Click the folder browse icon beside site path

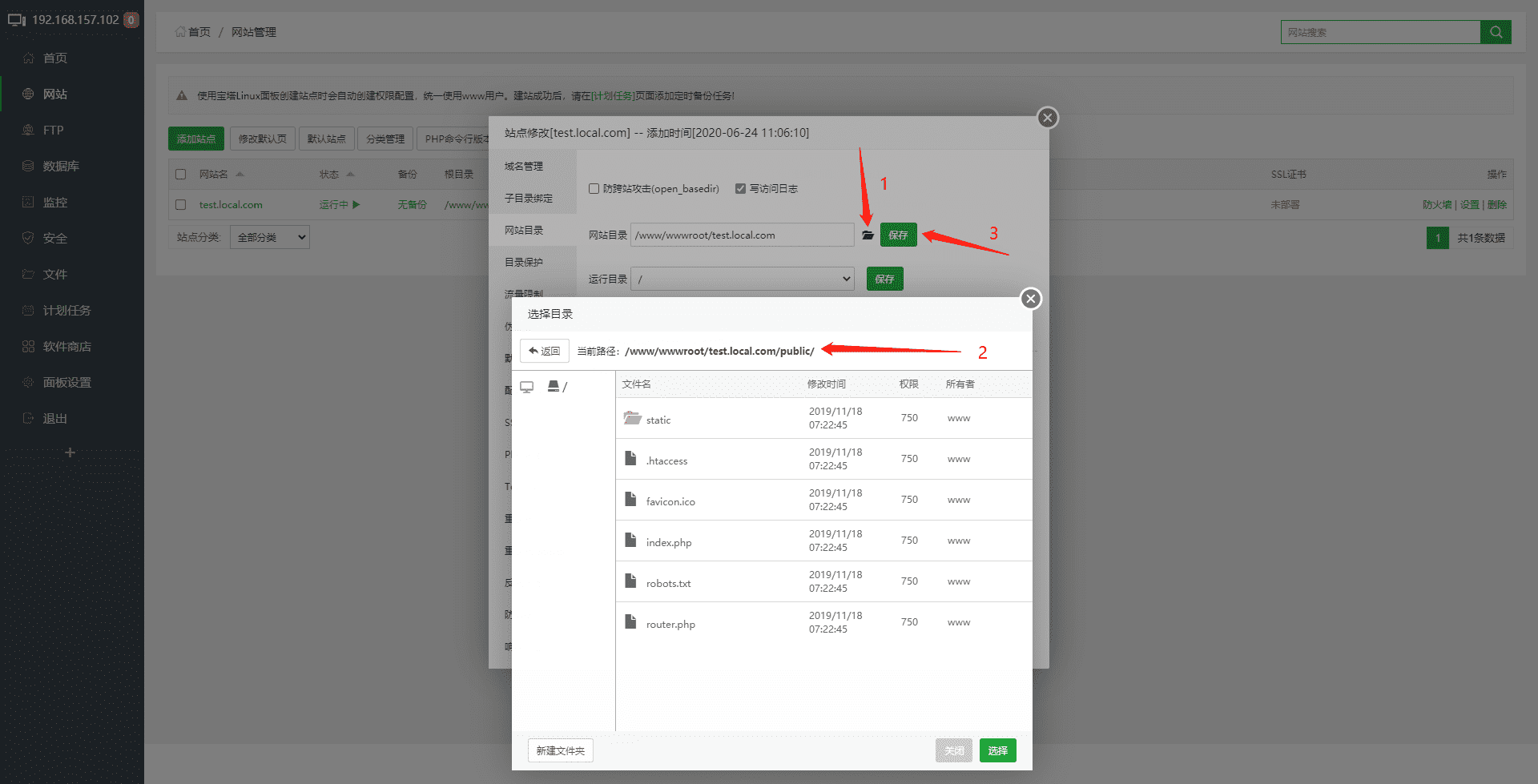[x=868, y=235]
